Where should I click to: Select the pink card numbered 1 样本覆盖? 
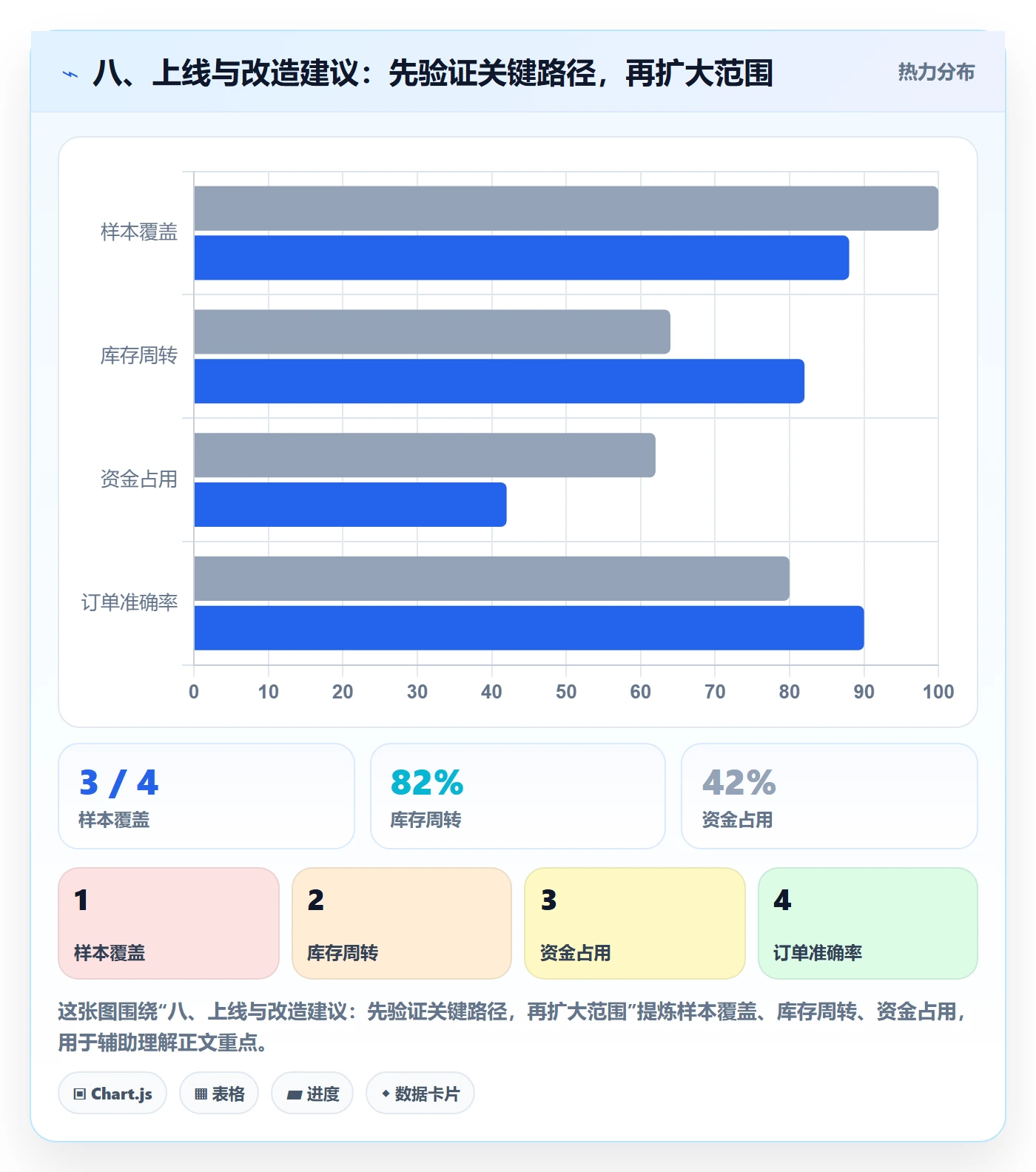(169, 923)
